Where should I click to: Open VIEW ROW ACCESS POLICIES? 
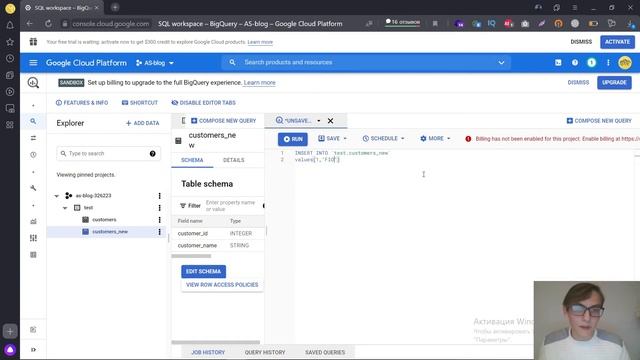(x=222, y=284)
